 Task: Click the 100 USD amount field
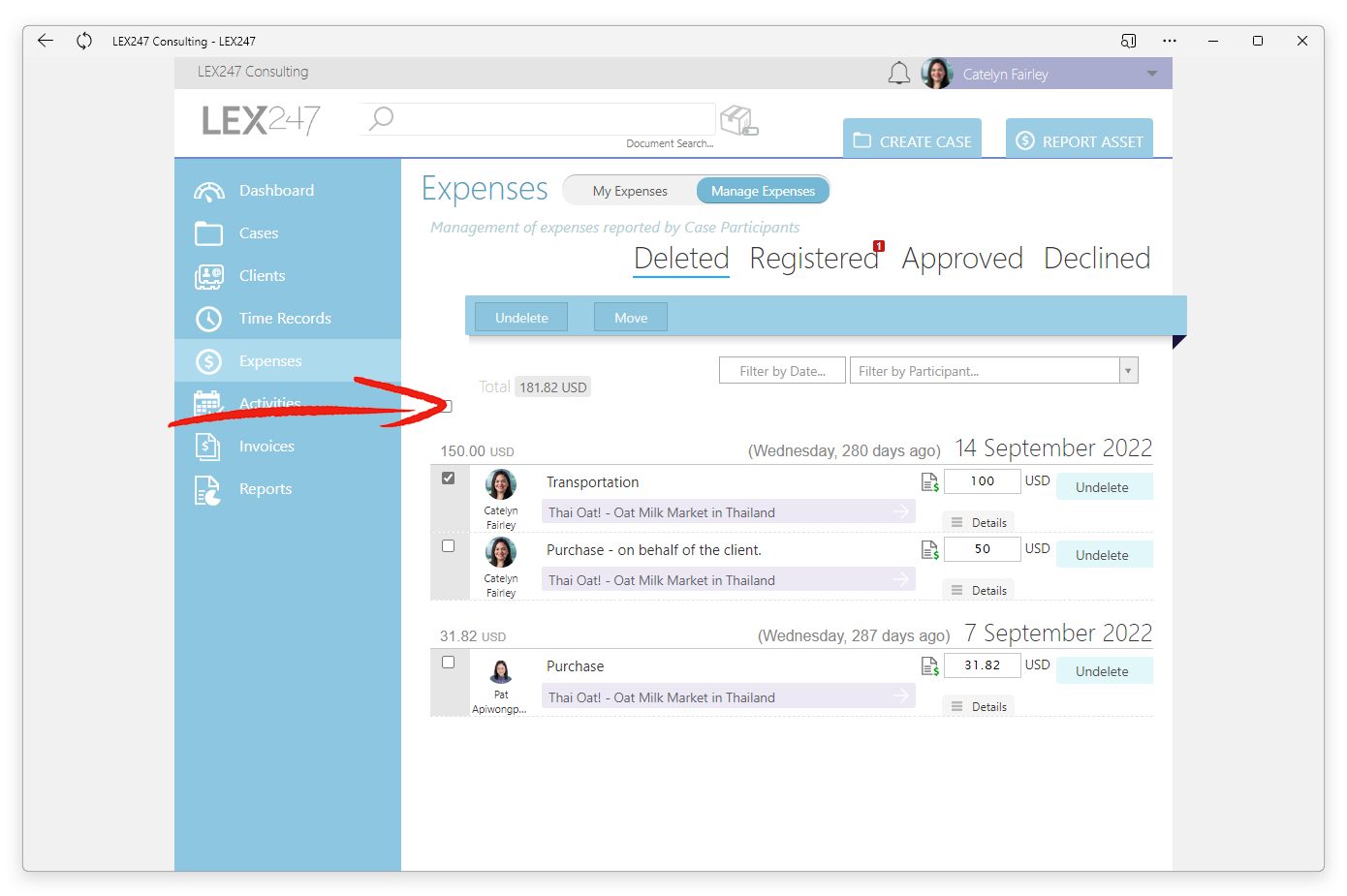(982, 481)
